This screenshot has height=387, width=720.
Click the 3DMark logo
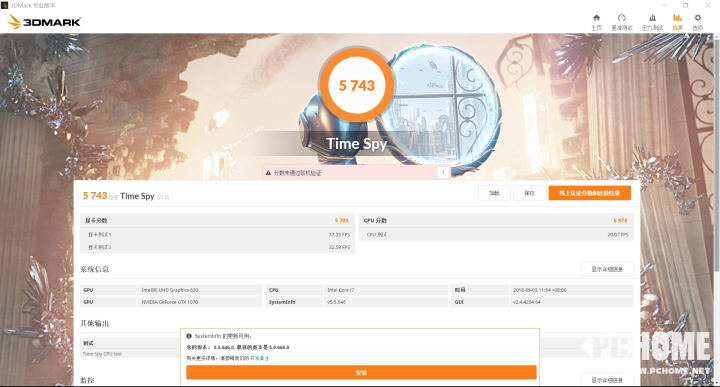[44, 21]
